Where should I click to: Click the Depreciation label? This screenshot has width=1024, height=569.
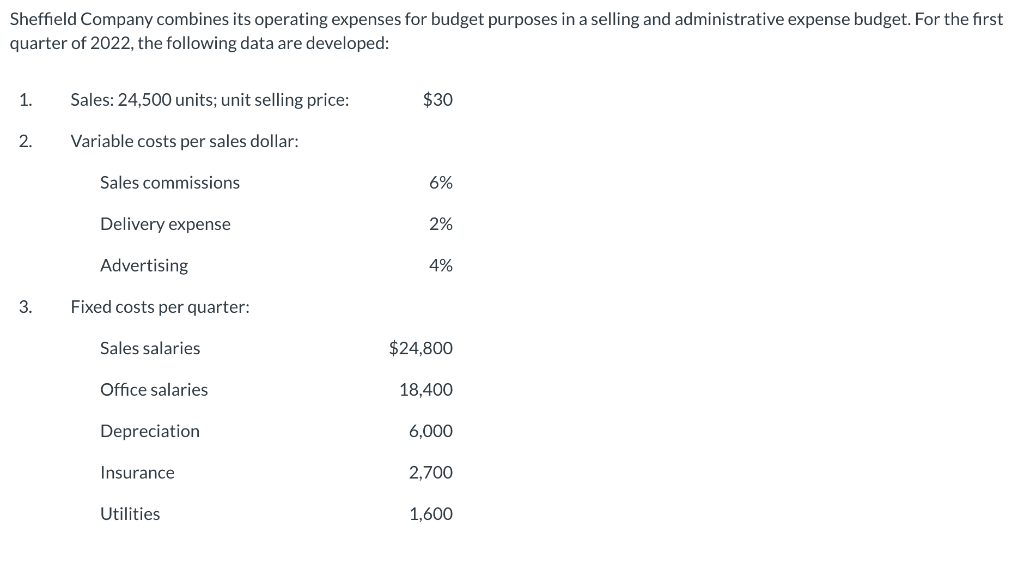(x=150, y=432)
